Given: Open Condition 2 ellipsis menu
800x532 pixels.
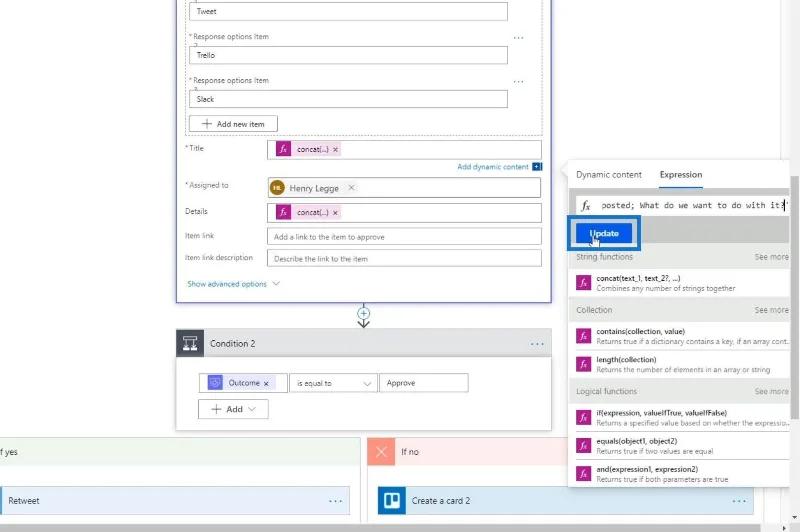Looking at the screenshot, I should [537, 344].
